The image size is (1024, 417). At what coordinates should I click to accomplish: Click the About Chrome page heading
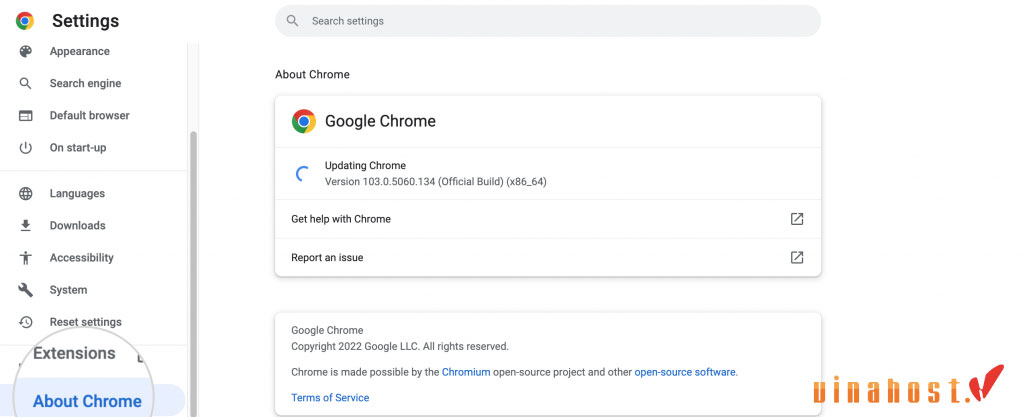click(312, 74)
